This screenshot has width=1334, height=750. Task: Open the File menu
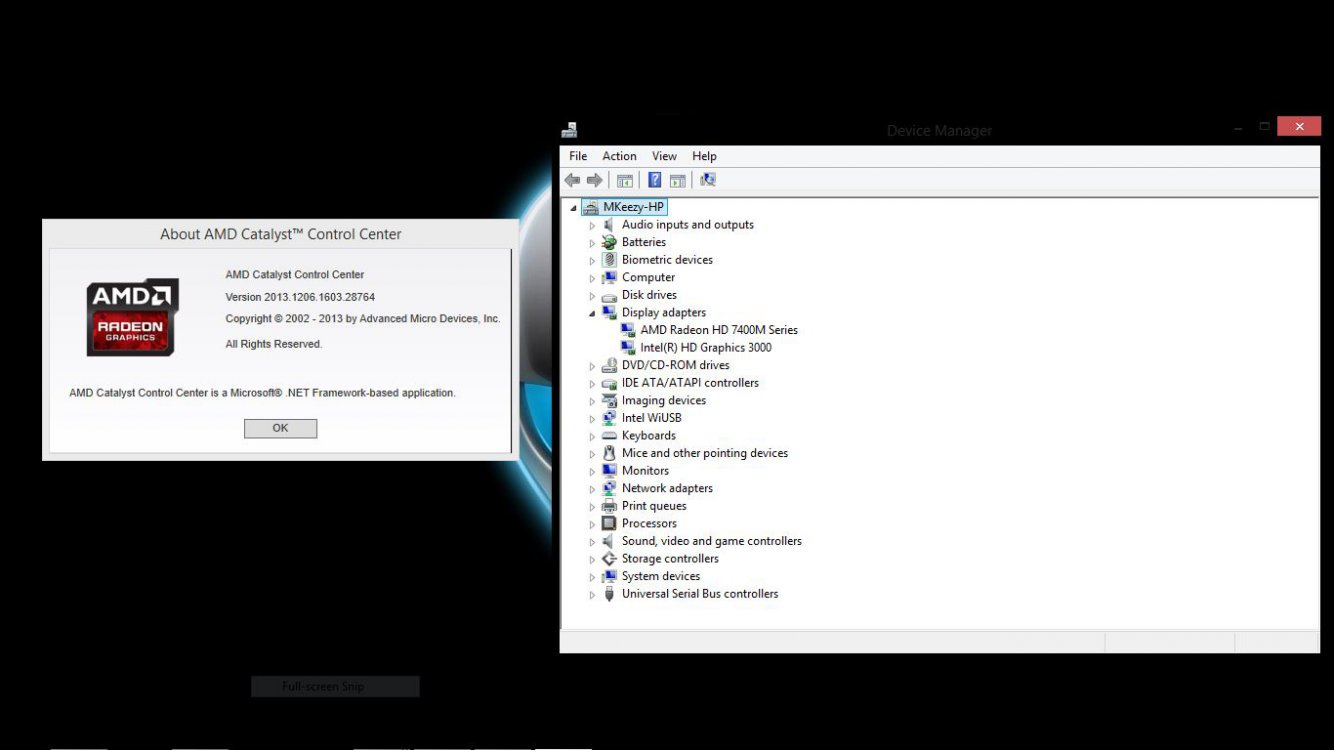click(578, 156)
